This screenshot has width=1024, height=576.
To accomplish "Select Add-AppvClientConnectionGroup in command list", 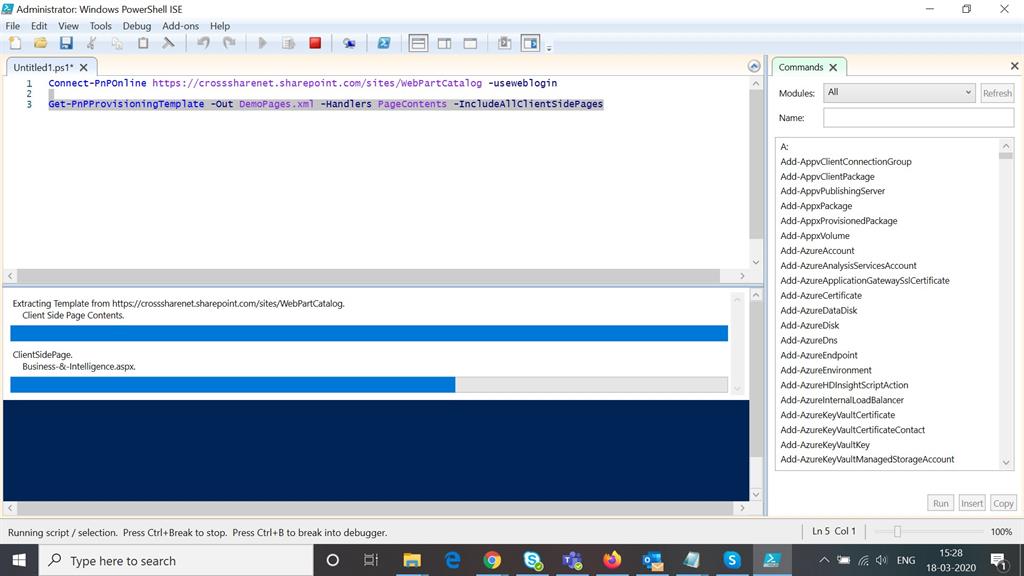I will 846,161.
